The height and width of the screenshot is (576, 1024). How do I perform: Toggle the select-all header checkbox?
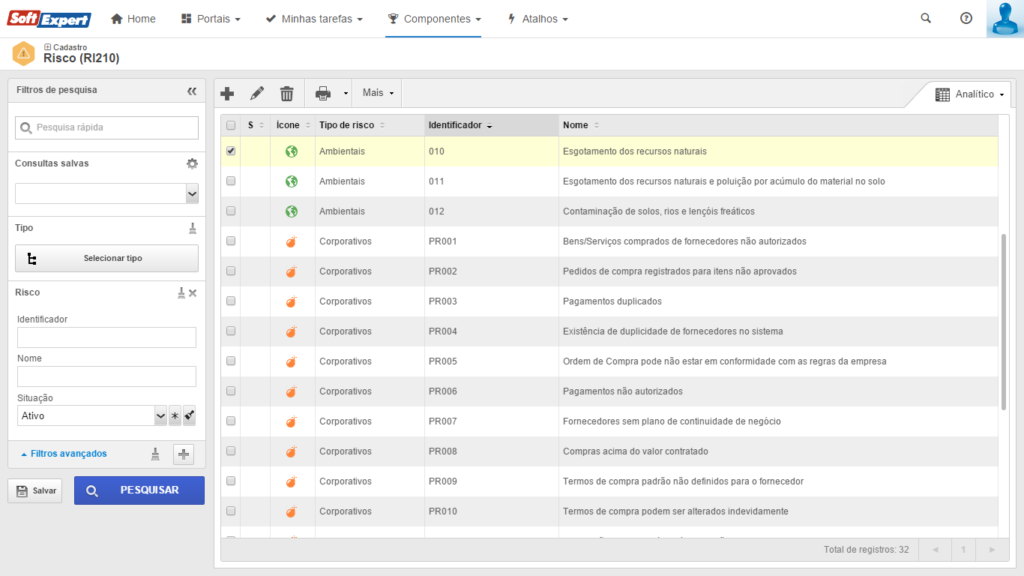[231, 125]
